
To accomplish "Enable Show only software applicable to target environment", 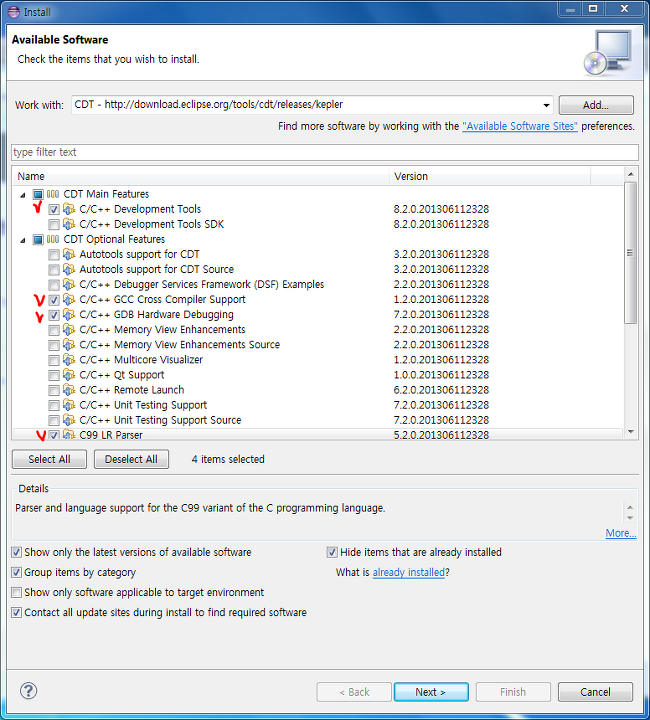I will pos(17,592).
